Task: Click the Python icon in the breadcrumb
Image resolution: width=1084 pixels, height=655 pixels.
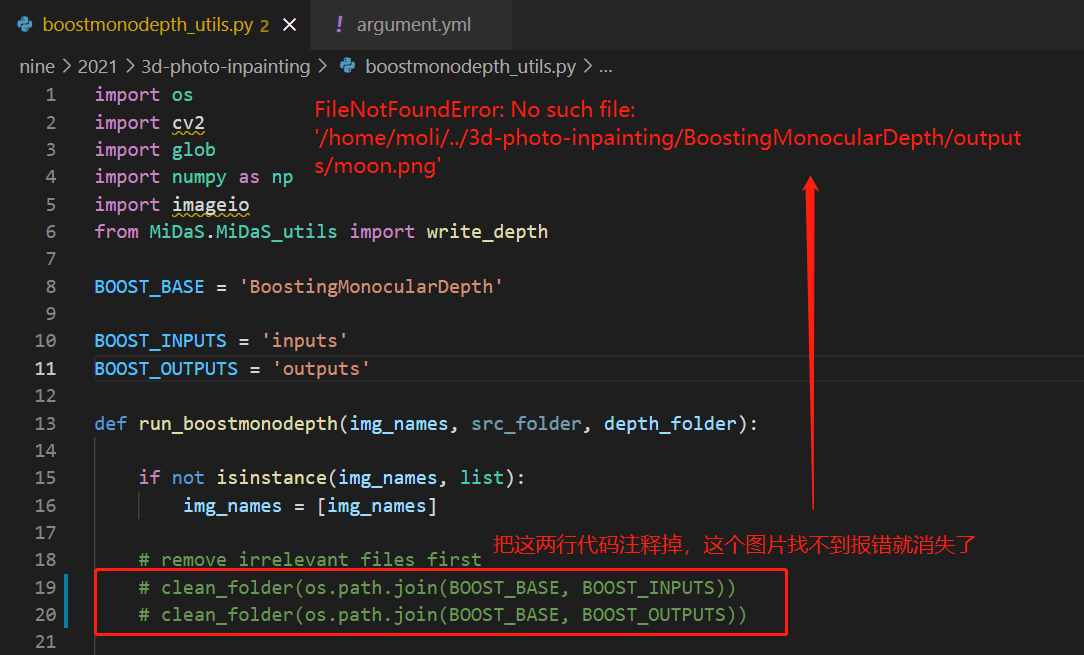Action: [x=348, y=66]
